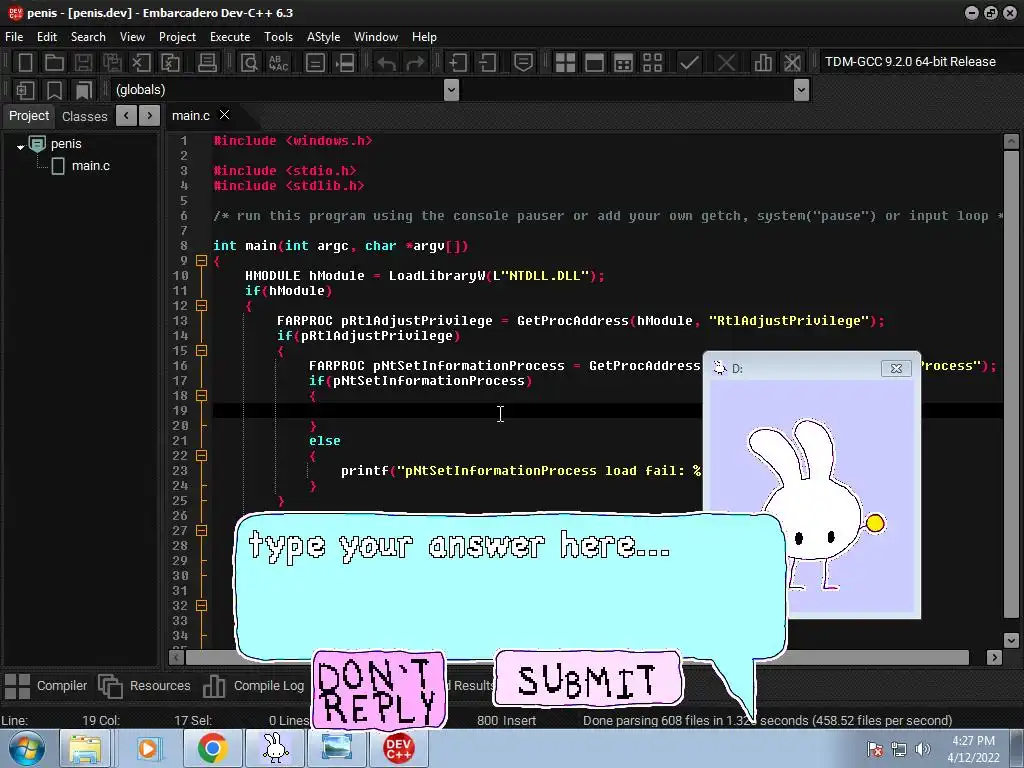Toggle code fold at line 22

[201, 456]
